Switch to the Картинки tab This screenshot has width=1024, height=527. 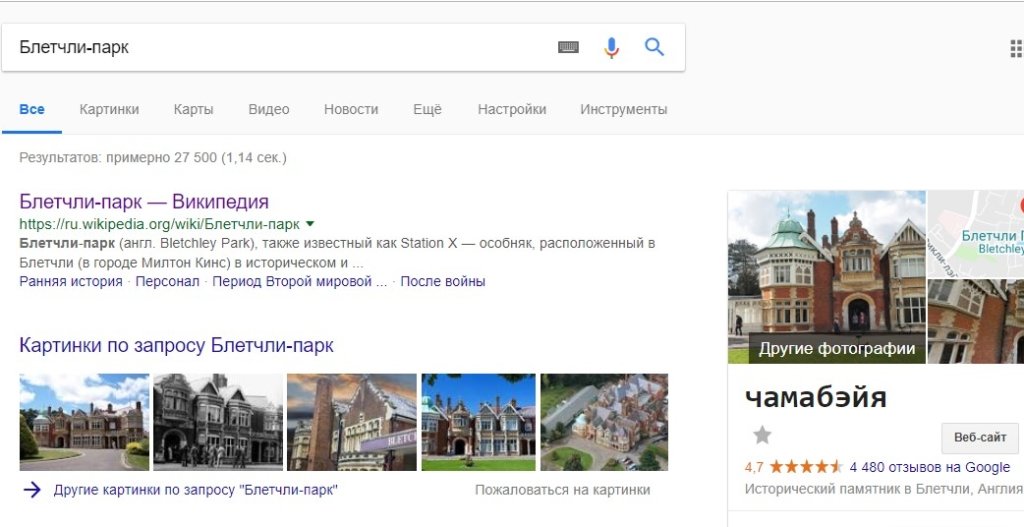click(x=109, y=109)
